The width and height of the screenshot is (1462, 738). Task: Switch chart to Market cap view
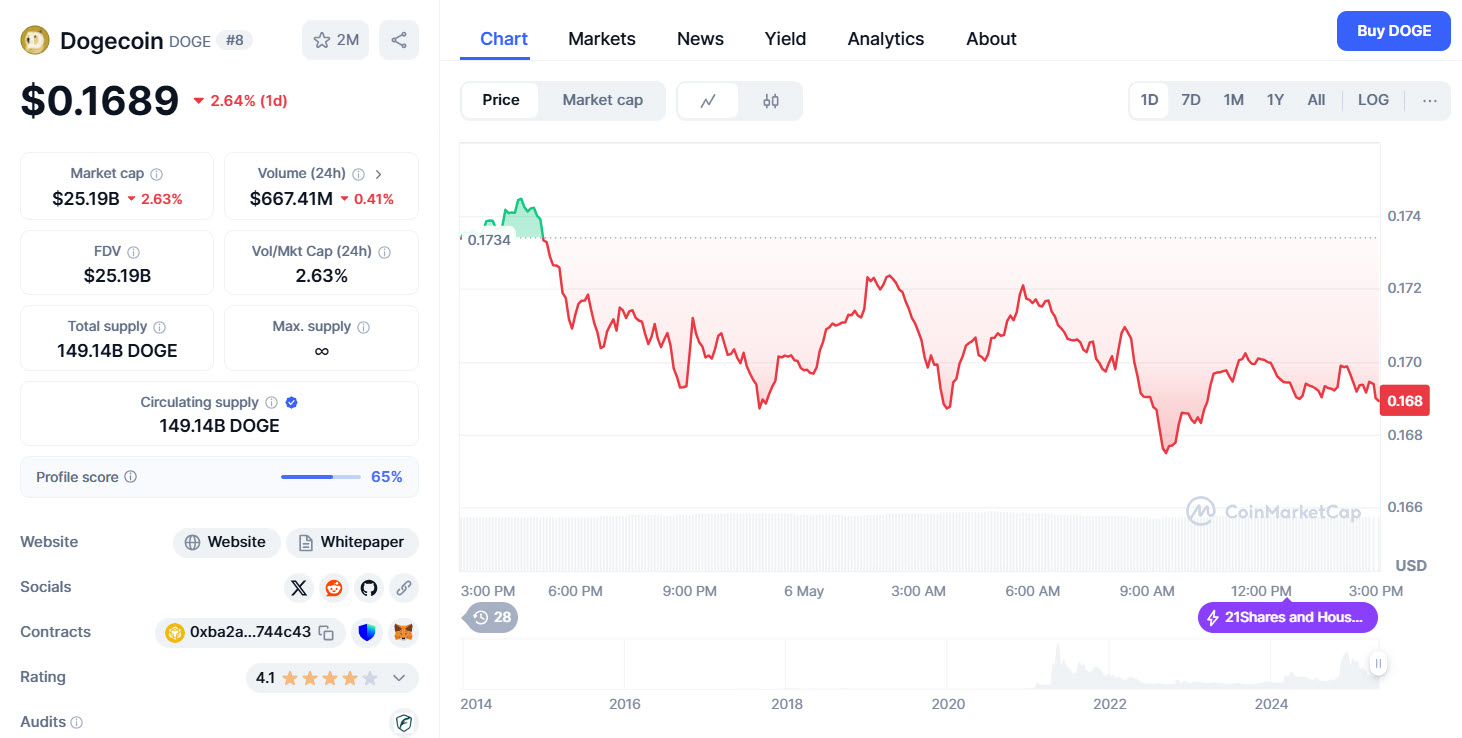602,100
